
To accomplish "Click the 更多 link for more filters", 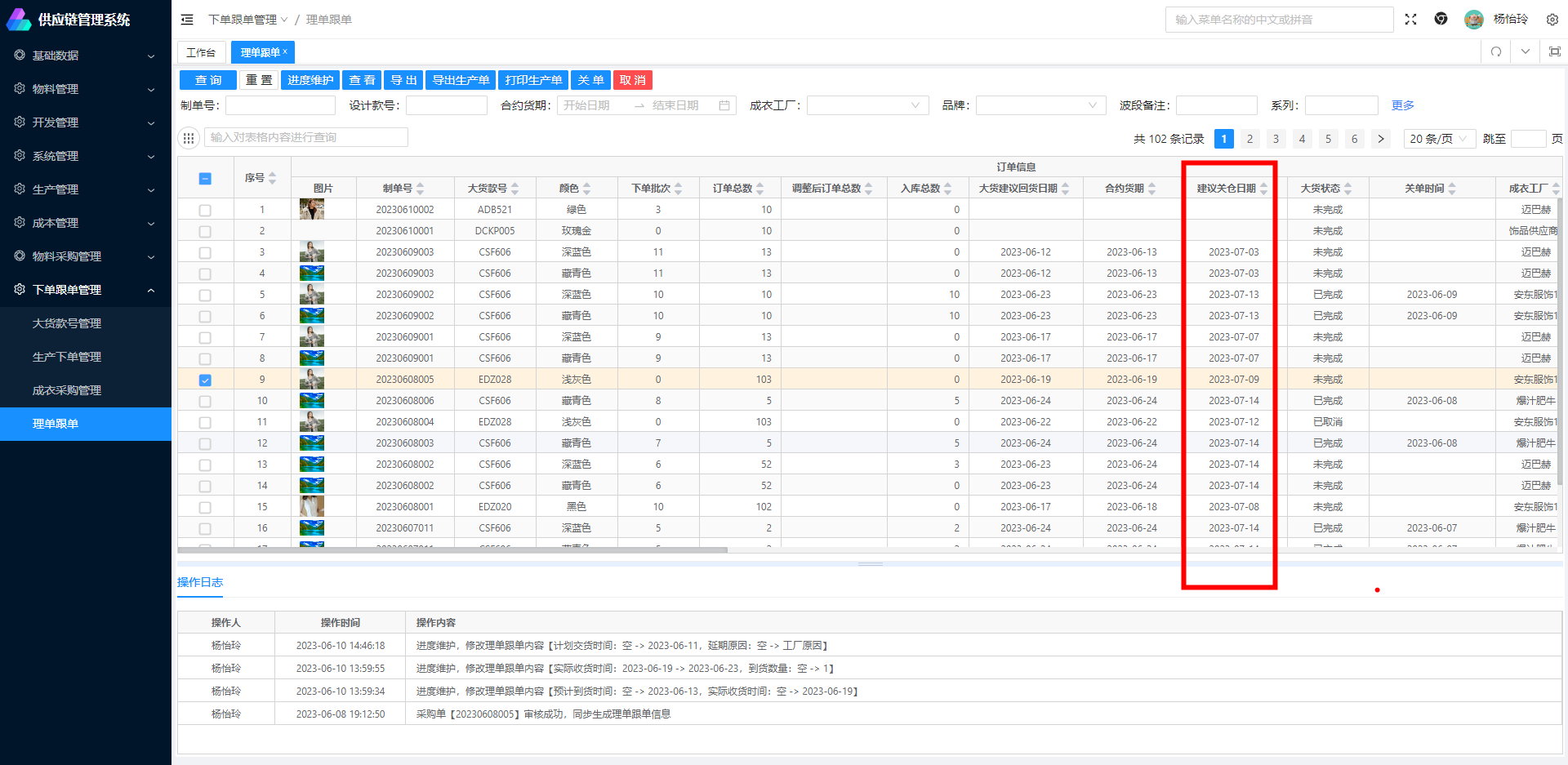I will click(1402, 105).
